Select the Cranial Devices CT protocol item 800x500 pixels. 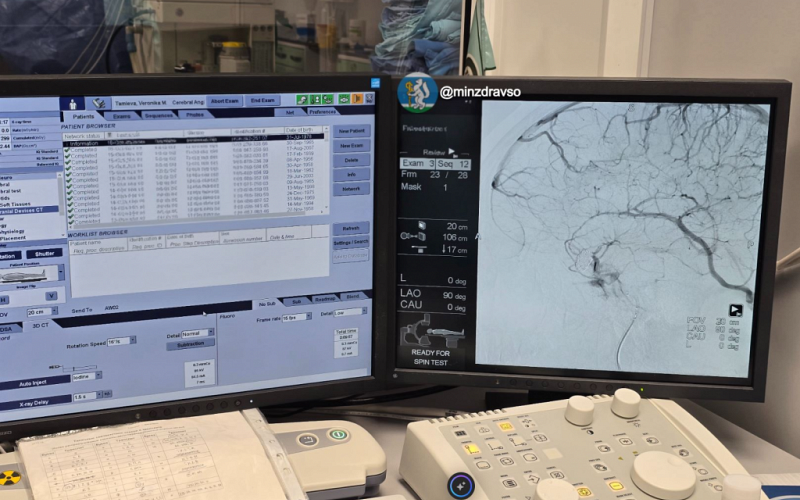click(29, 210)
